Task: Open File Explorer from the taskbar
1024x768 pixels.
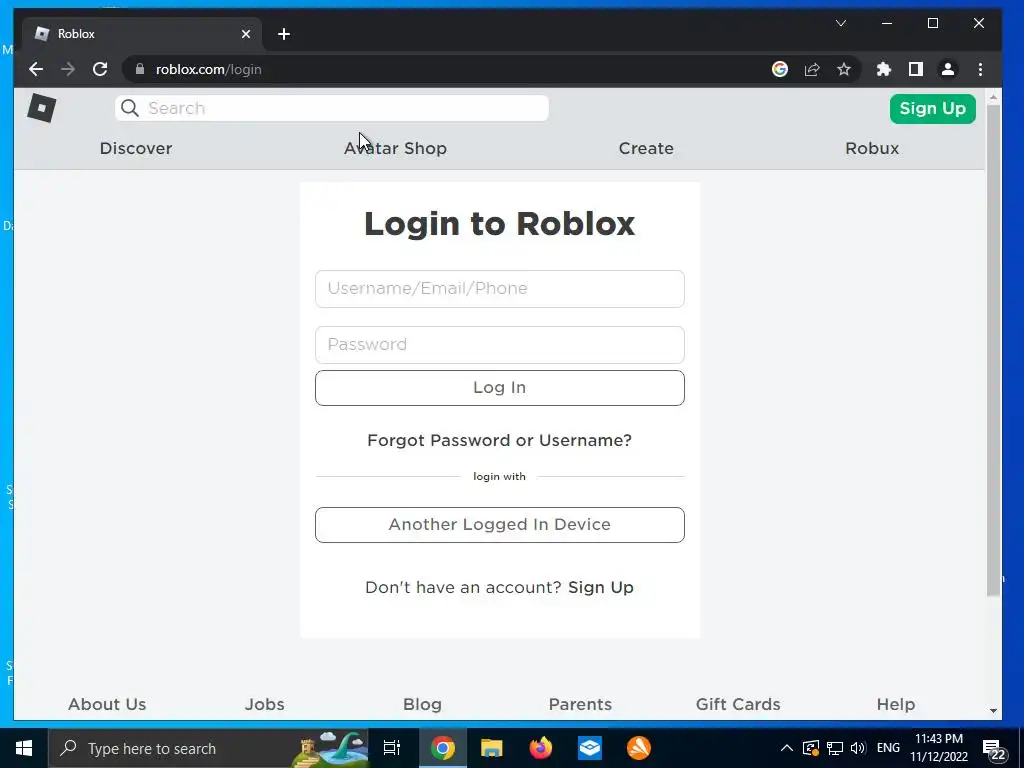Action: pos(491,748)
